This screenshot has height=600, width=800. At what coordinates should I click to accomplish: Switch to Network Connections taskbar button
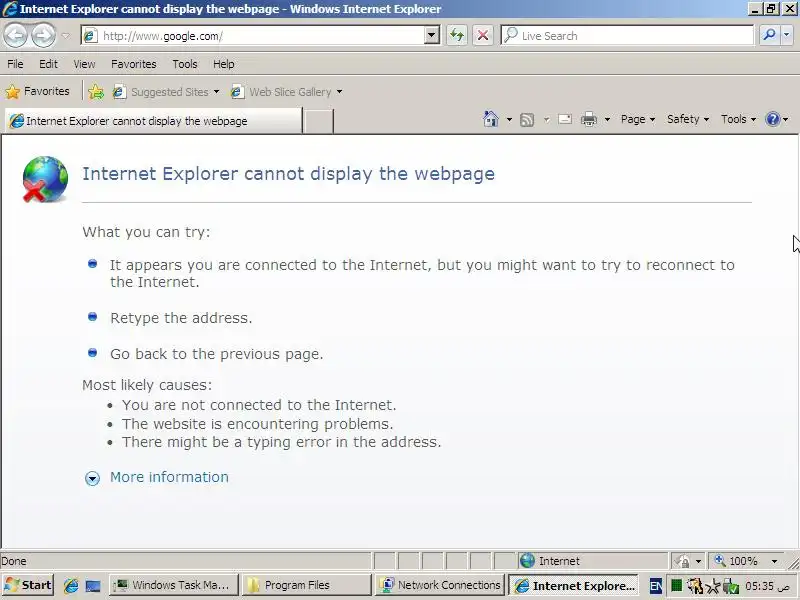(x=440, y=585)
